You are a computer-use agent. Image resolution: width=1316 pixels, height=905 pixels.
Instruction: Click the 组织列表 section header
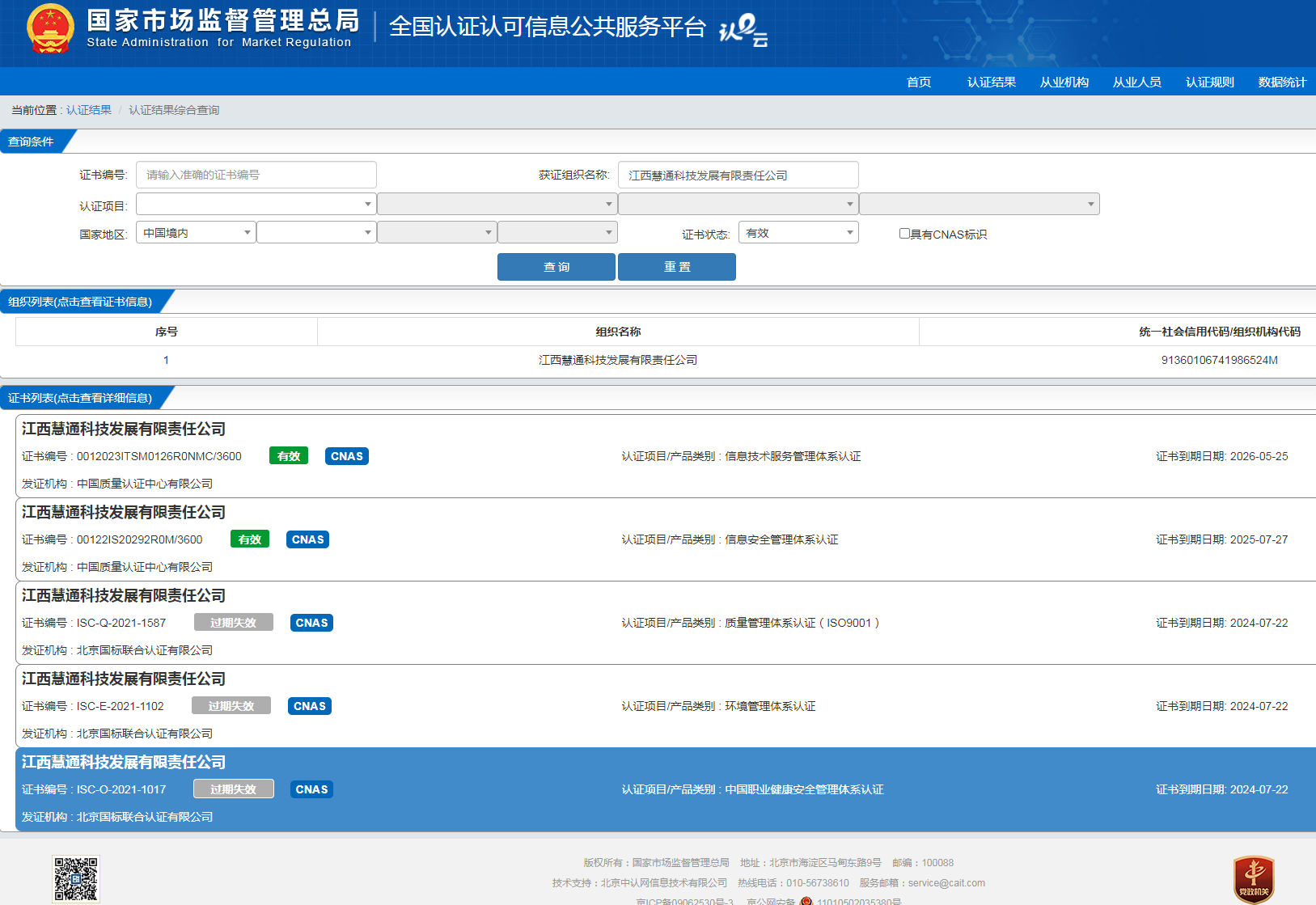tap(80, 302)
